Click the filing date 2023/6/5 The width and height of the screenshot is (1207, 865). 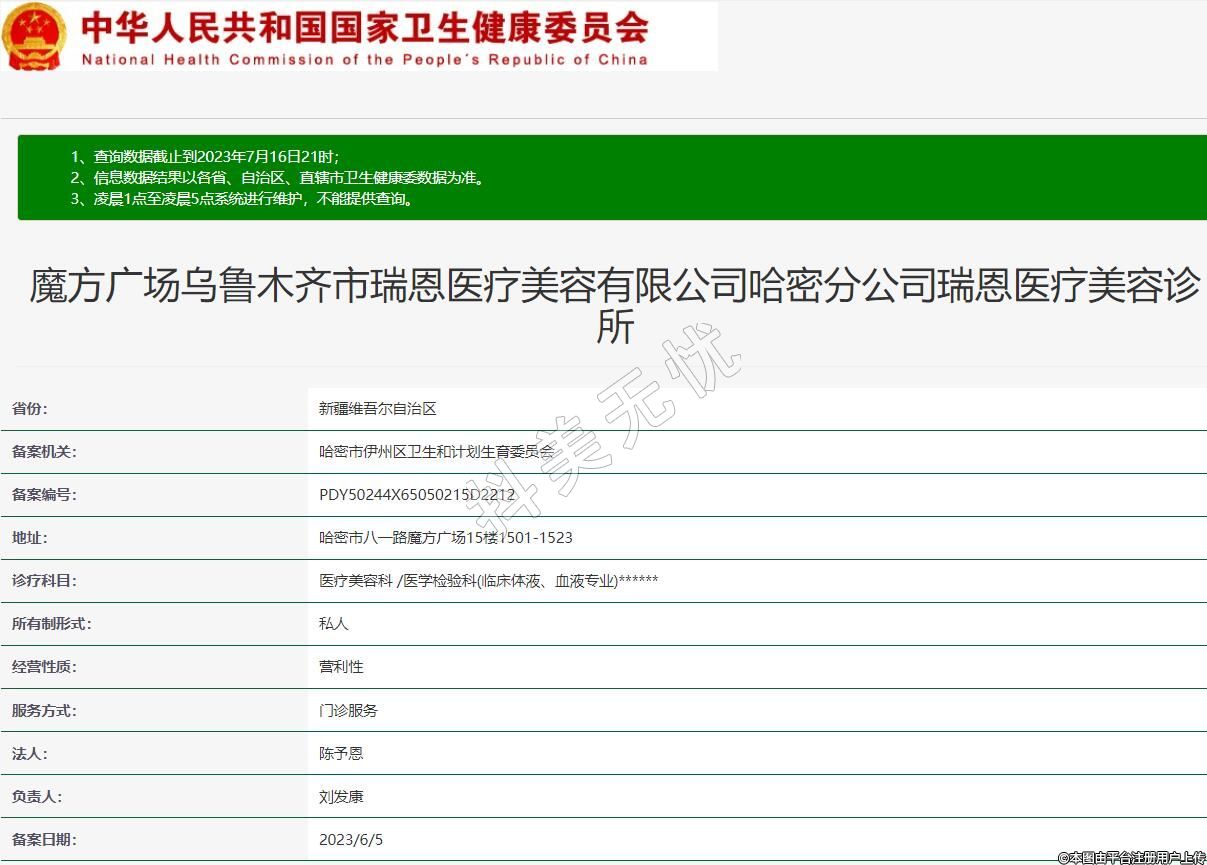coord(350,840)
